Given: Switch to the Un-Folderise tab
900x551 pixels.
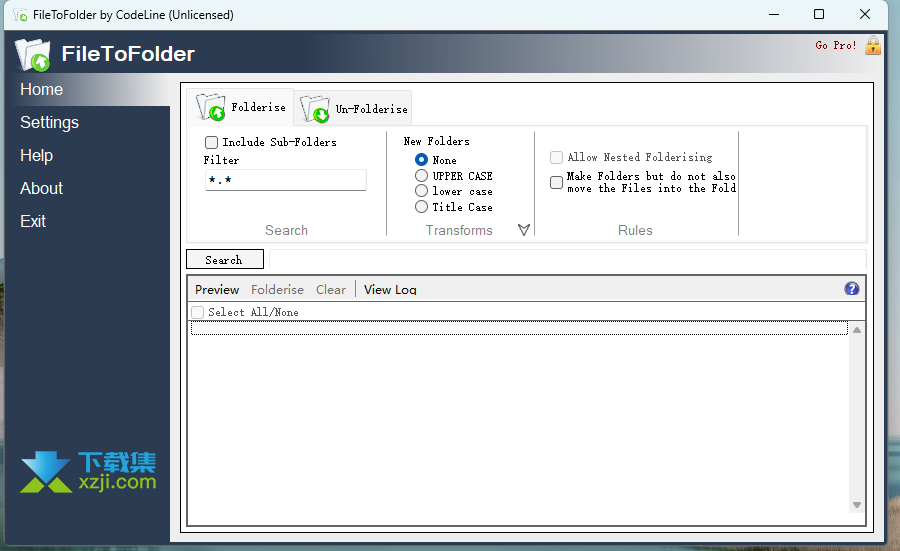Looking at the screenshot, I should [353, 109].
